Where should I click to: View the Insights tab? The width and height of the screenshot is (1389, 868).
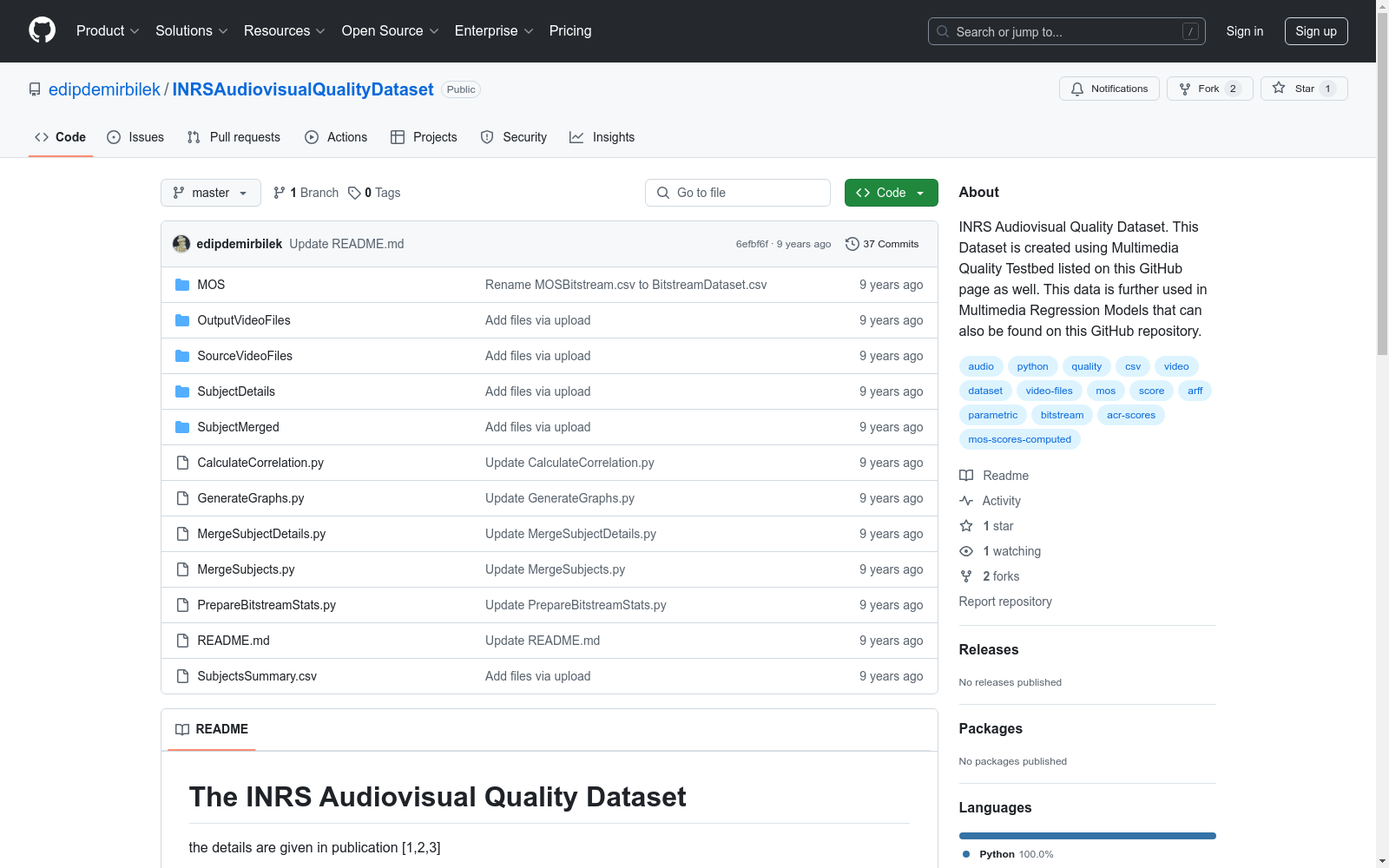tap(602, 137)
